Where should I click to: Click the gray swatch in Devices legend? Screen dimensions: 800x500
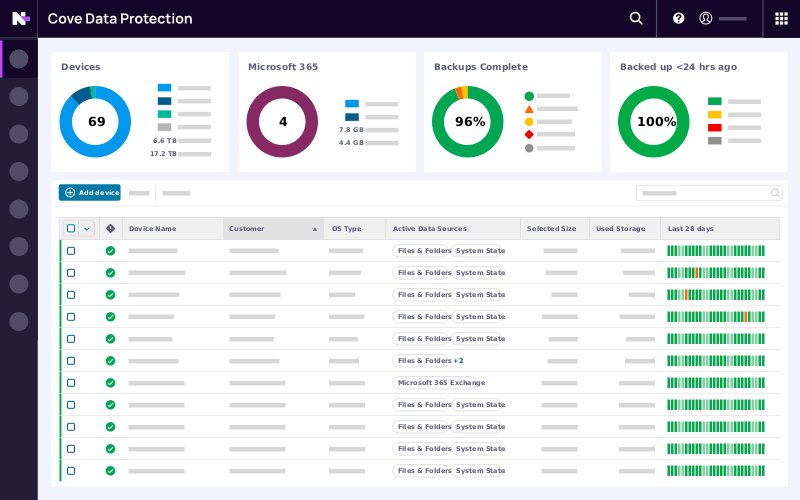coord(164,127)
